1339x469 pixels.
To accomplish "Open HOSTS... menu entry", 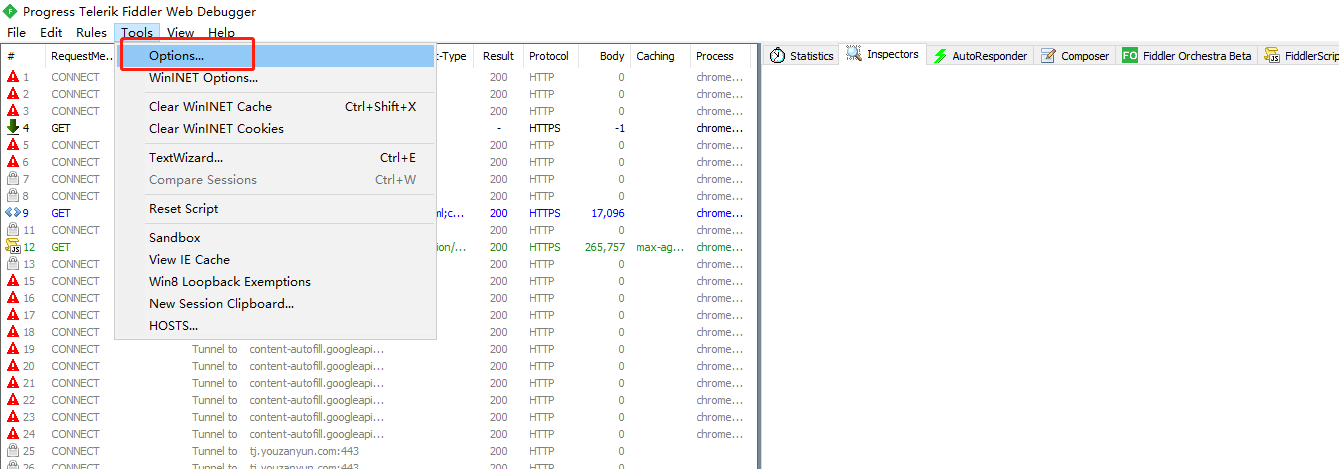I will click(275, 326).
